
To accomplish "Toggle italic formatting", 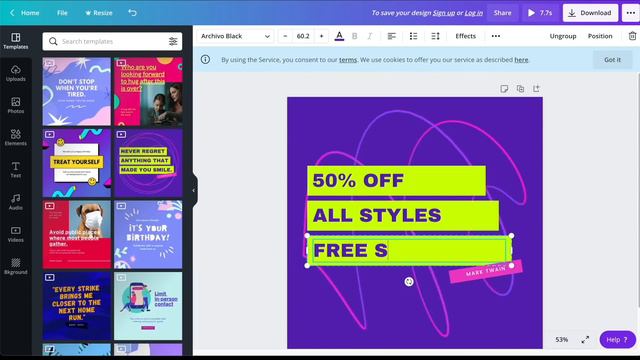I will click(369, 36).
